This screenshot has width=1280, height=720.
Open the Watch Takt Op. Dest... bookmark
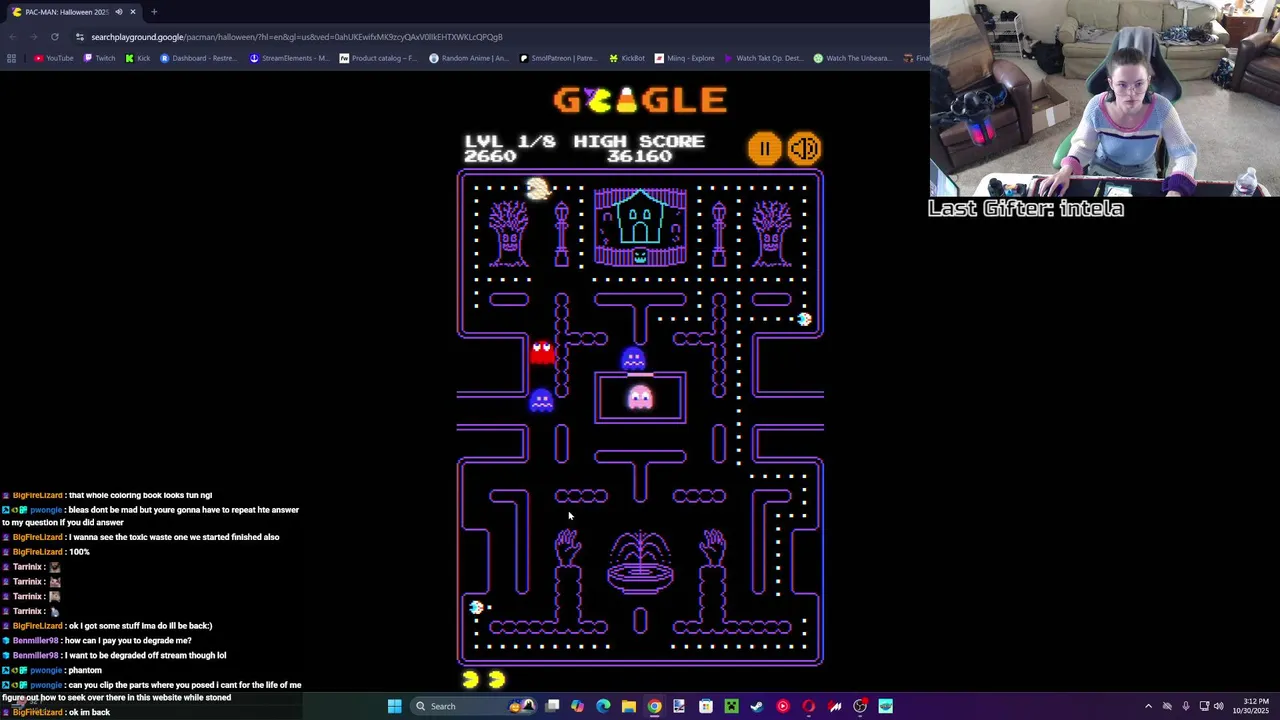point(763,58)
